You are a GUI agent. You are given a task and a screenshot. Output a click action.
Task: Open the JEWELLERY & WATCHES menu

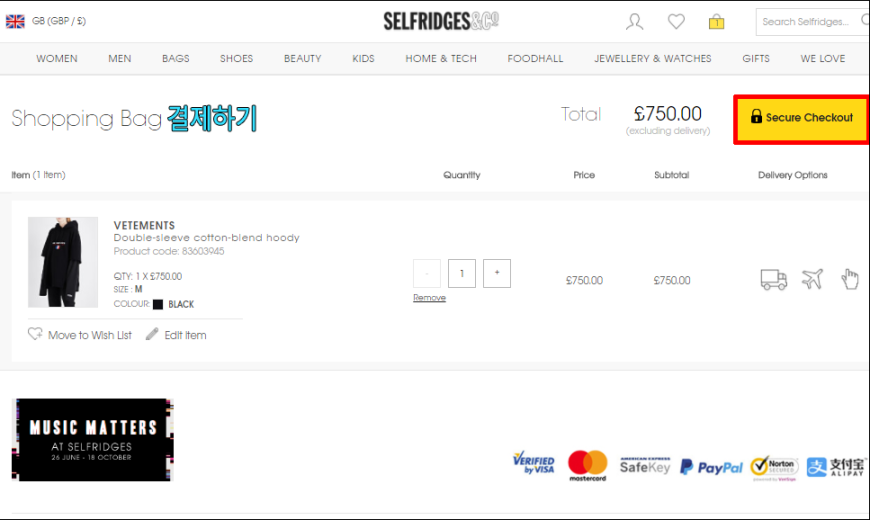pyautogui.click(x=653, y=58)
